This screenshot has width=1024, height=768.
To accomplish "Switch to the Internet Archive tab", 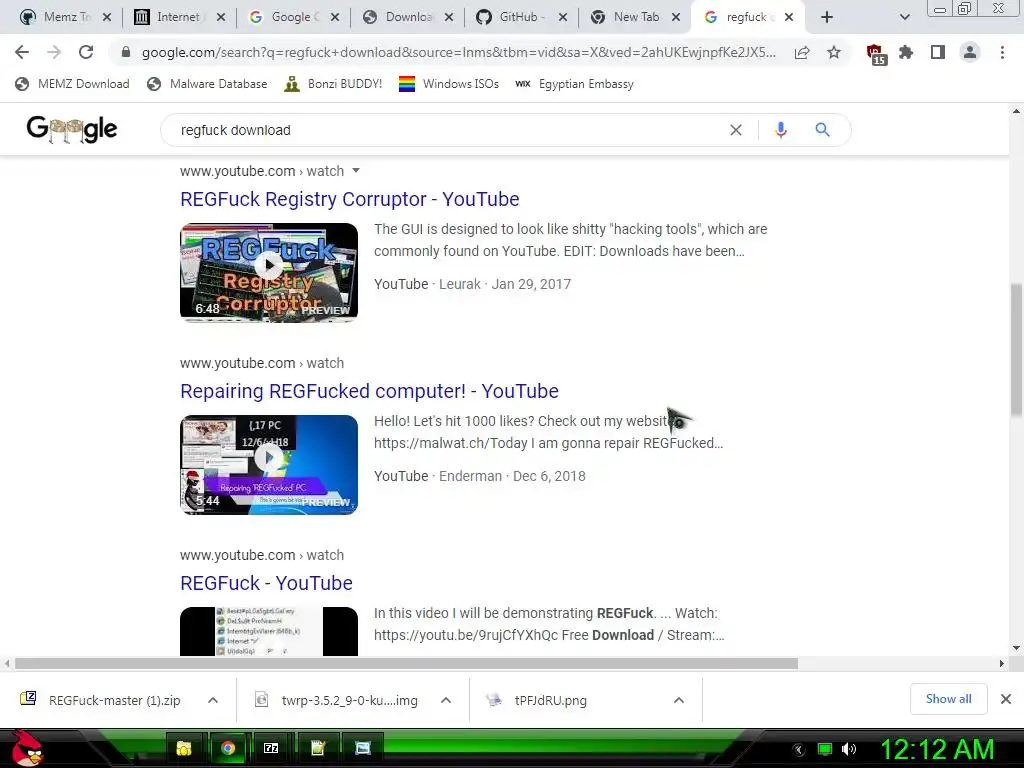I will click(x=168, y=17).
